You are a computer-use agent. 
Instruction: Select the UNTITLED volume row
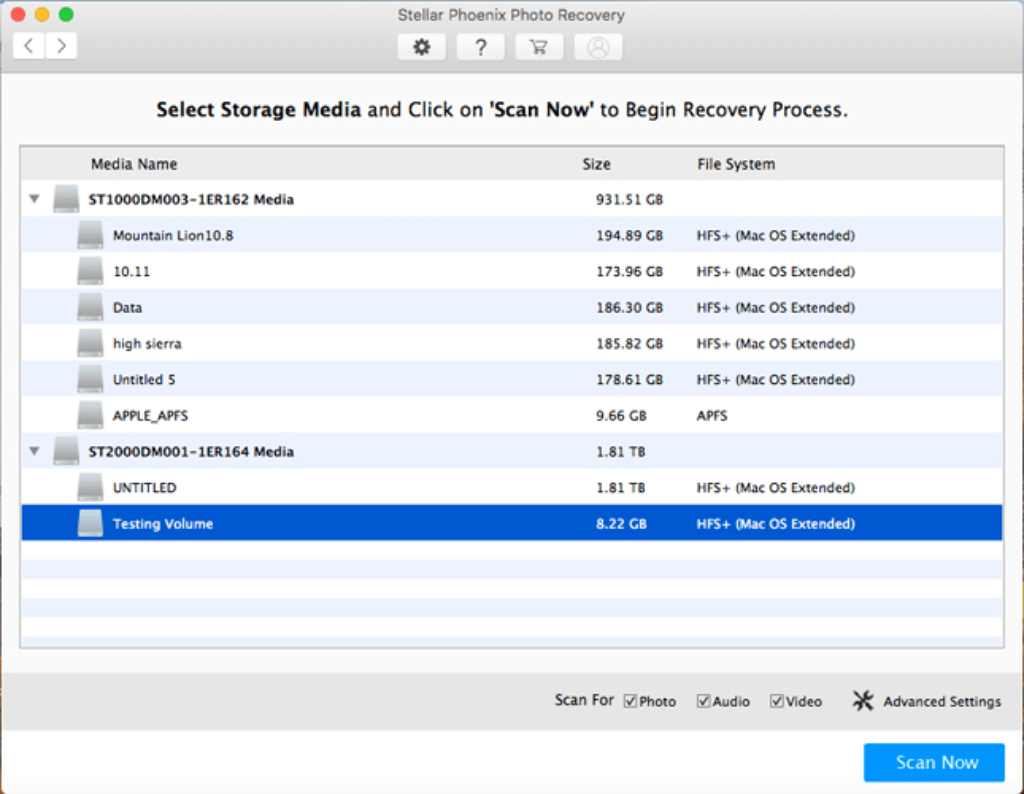pyautogui.click(x=512, y=487)
